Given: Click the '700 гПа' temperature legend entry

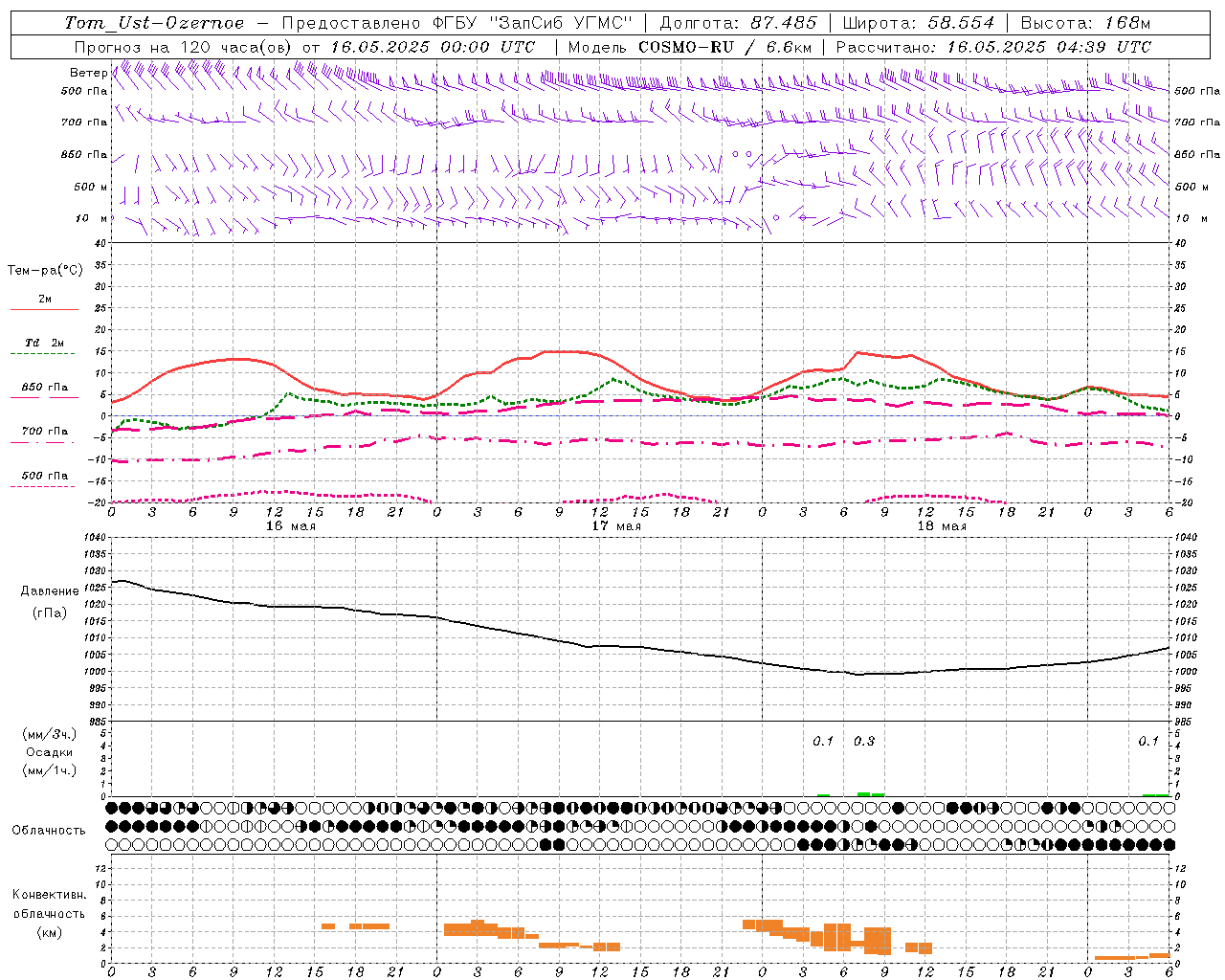Looking at the screenshot, I should (x=45, y=432).
